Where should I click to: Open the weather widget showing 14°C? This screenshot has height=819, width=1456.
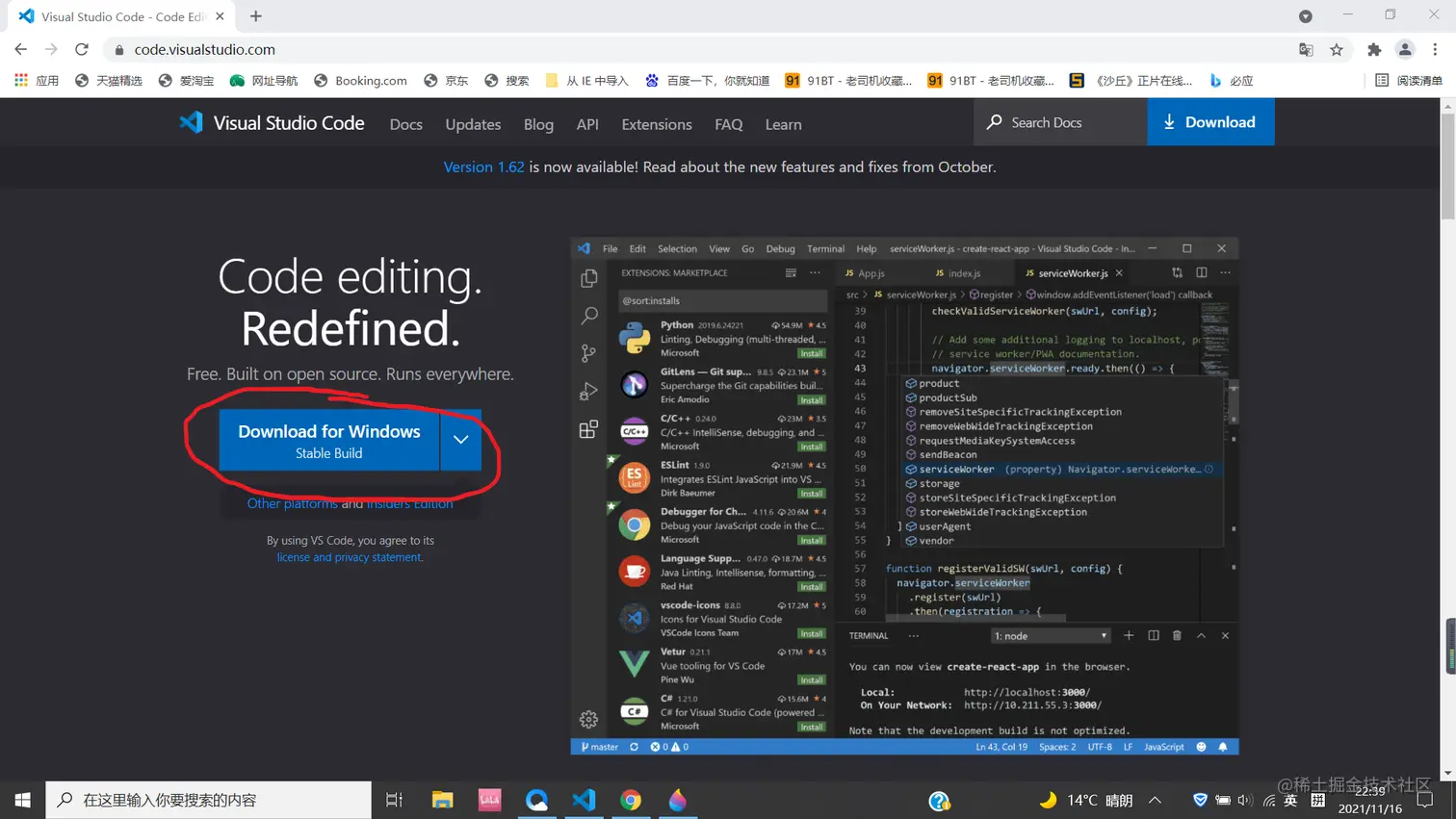[x=1085, y=800]
